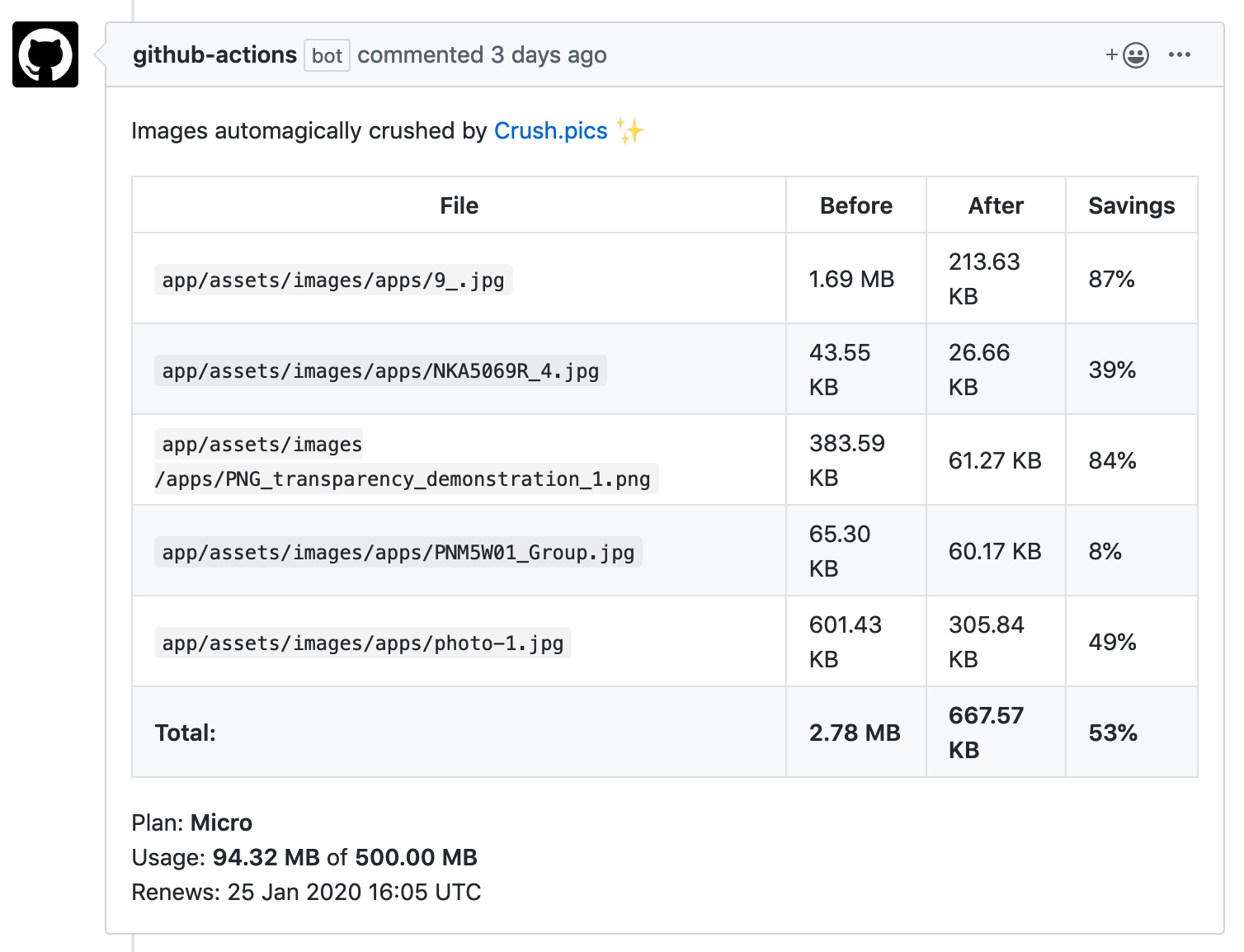Viewport: 1244px width, 952px height.
Task: Select the Before column header
Action: pos(855,205)
